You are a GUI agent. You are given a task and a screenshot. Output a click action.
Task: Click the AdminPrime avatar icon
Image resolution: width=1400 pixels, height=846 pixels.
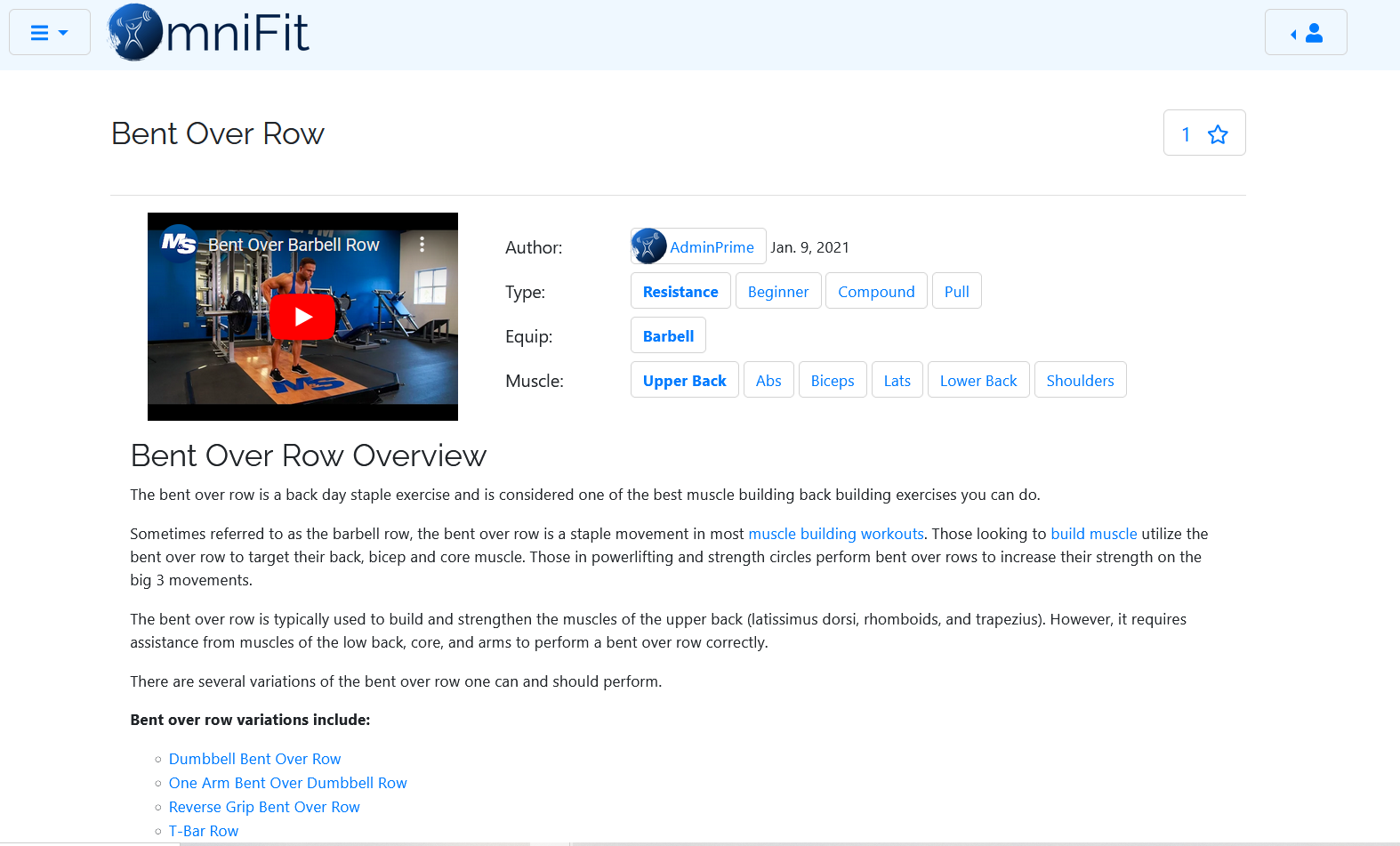coord(648,246)
